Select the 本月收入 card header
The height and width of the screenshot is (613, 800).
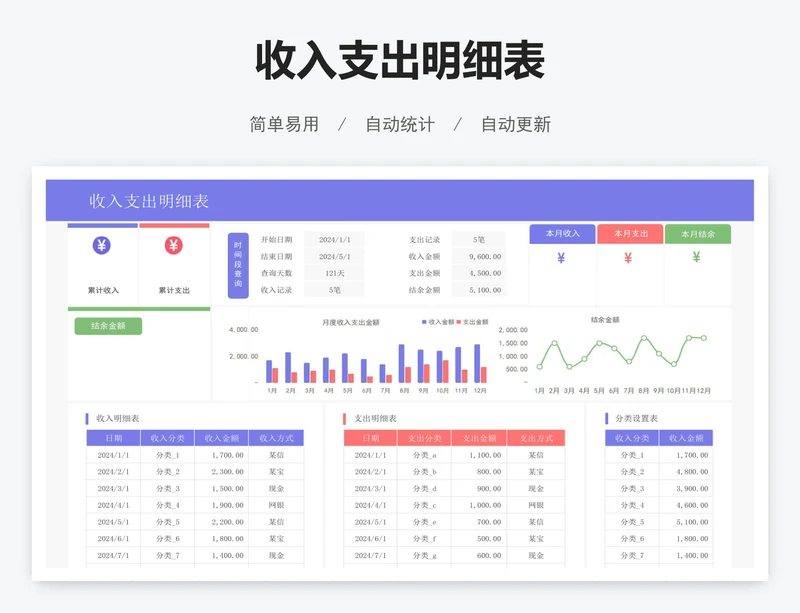562,234
